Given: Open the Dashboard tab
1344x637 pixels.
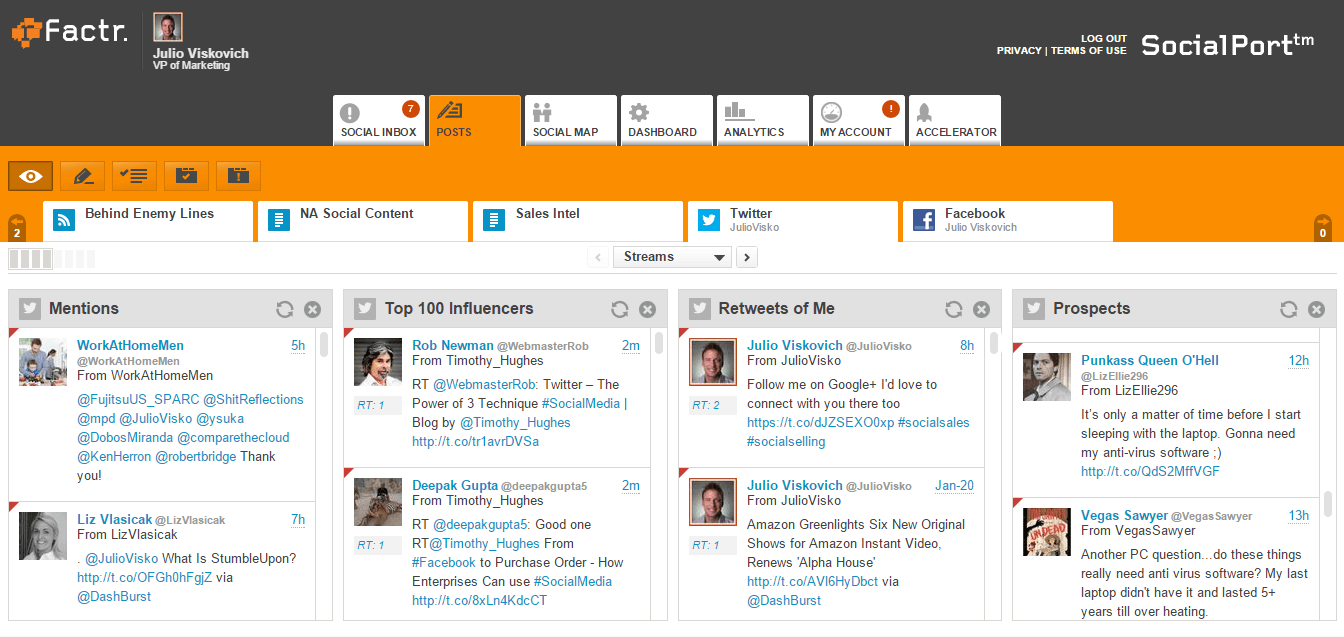Looking at the screenshot, I should click(667, 120).
